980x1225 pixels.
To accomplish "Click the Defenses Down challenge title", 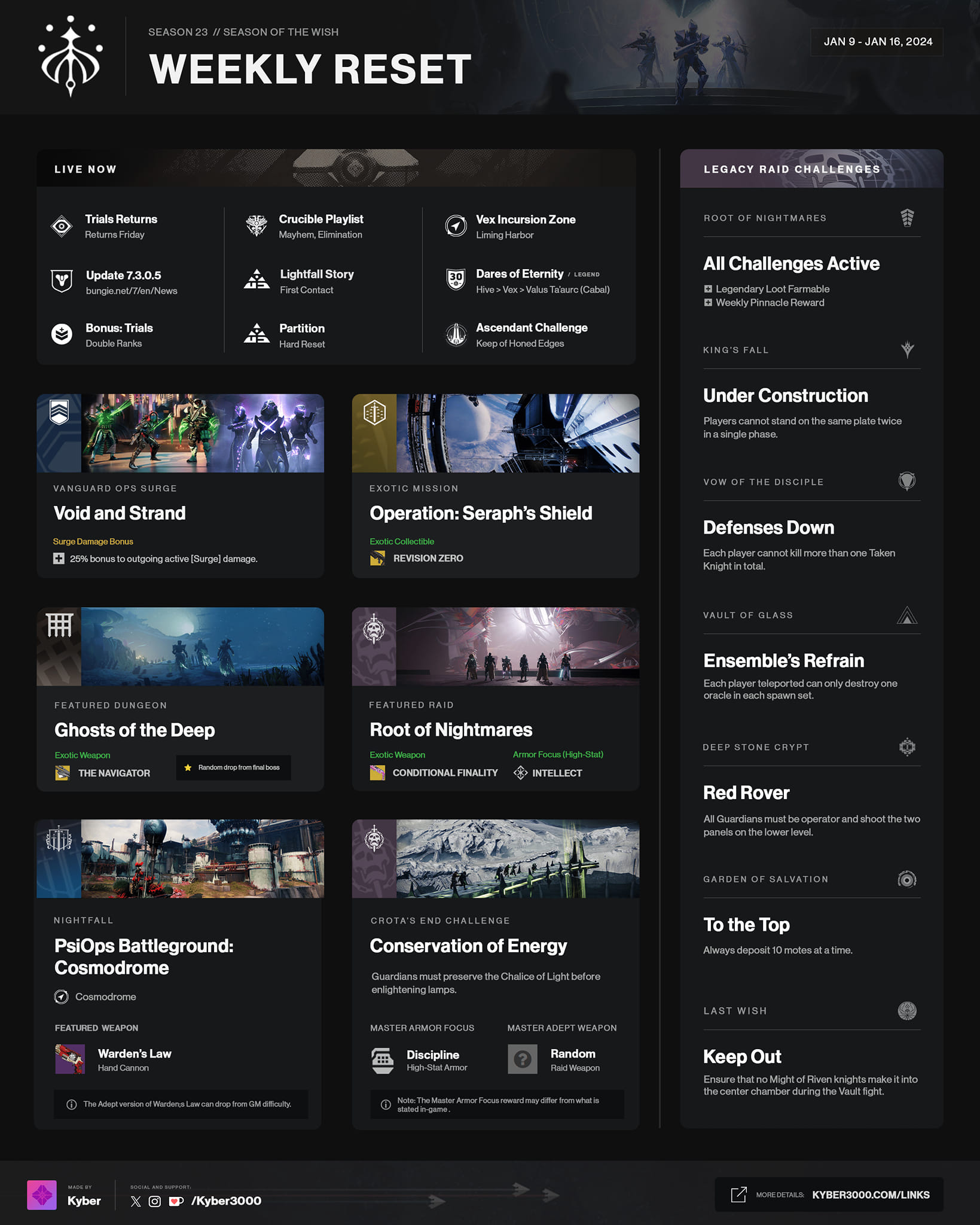I will 768,528.
